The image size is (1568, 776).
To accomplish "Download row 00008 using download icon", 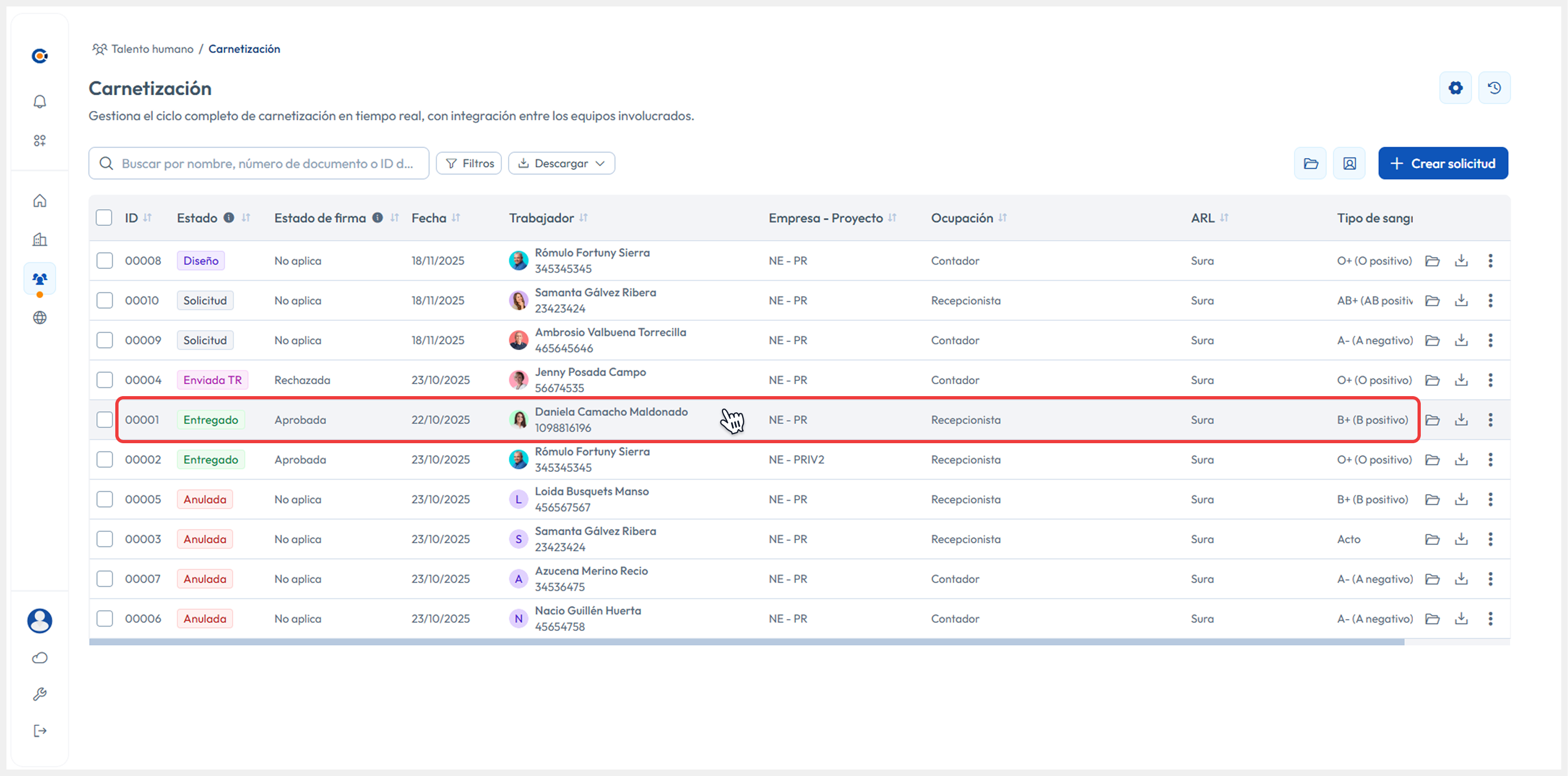I will 1461,261.
